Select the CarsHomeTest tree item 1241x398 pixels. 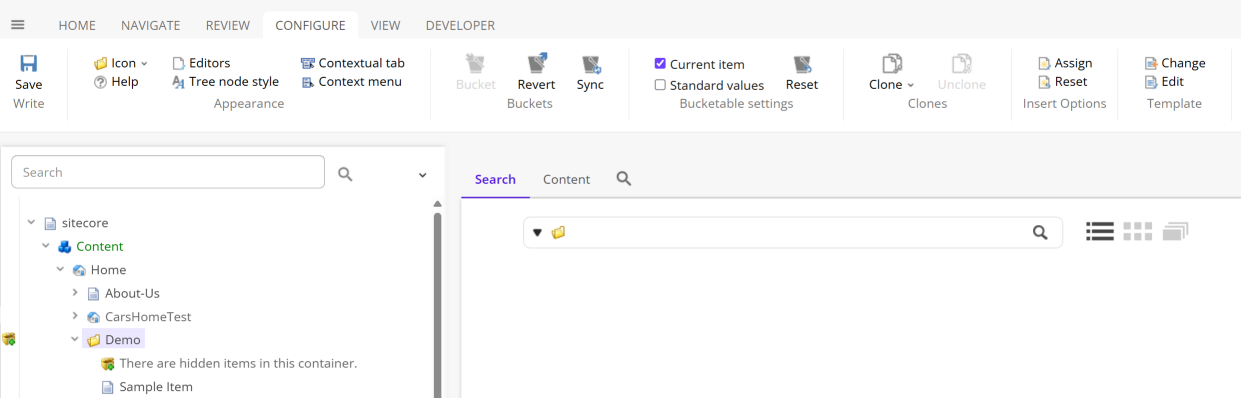(139, 317)
